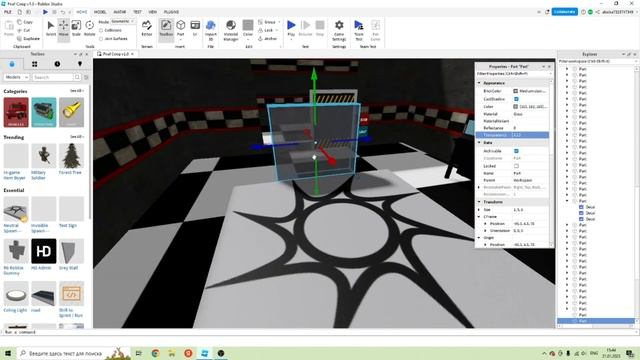Screen dimensions: 640x360
Task: Switch to the PLUGINS ribbon tab
Action: pos(171,12)
